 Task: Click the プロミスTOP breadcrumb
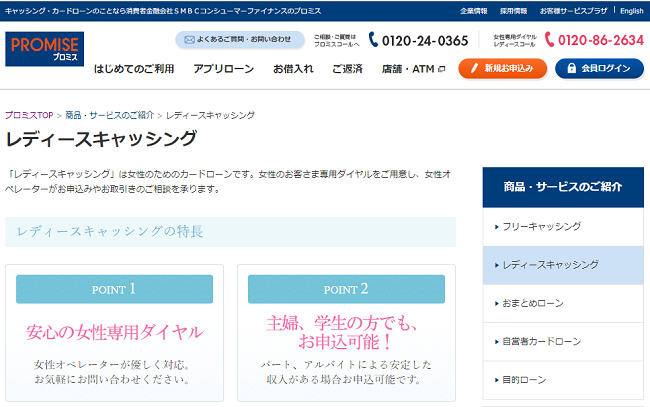(x=29, y=115)
